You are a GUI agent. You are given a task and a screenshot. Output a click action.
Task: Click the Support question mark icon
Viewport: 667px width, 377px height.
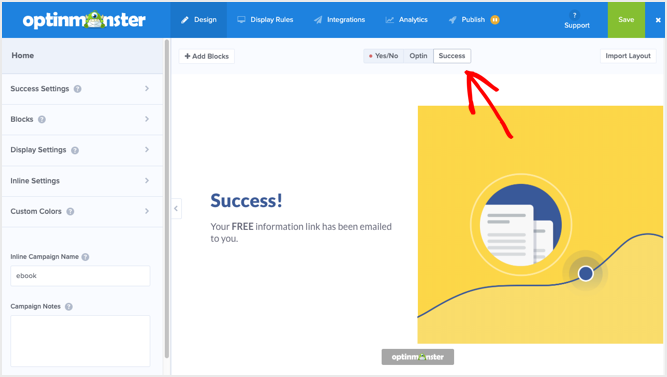574,15
